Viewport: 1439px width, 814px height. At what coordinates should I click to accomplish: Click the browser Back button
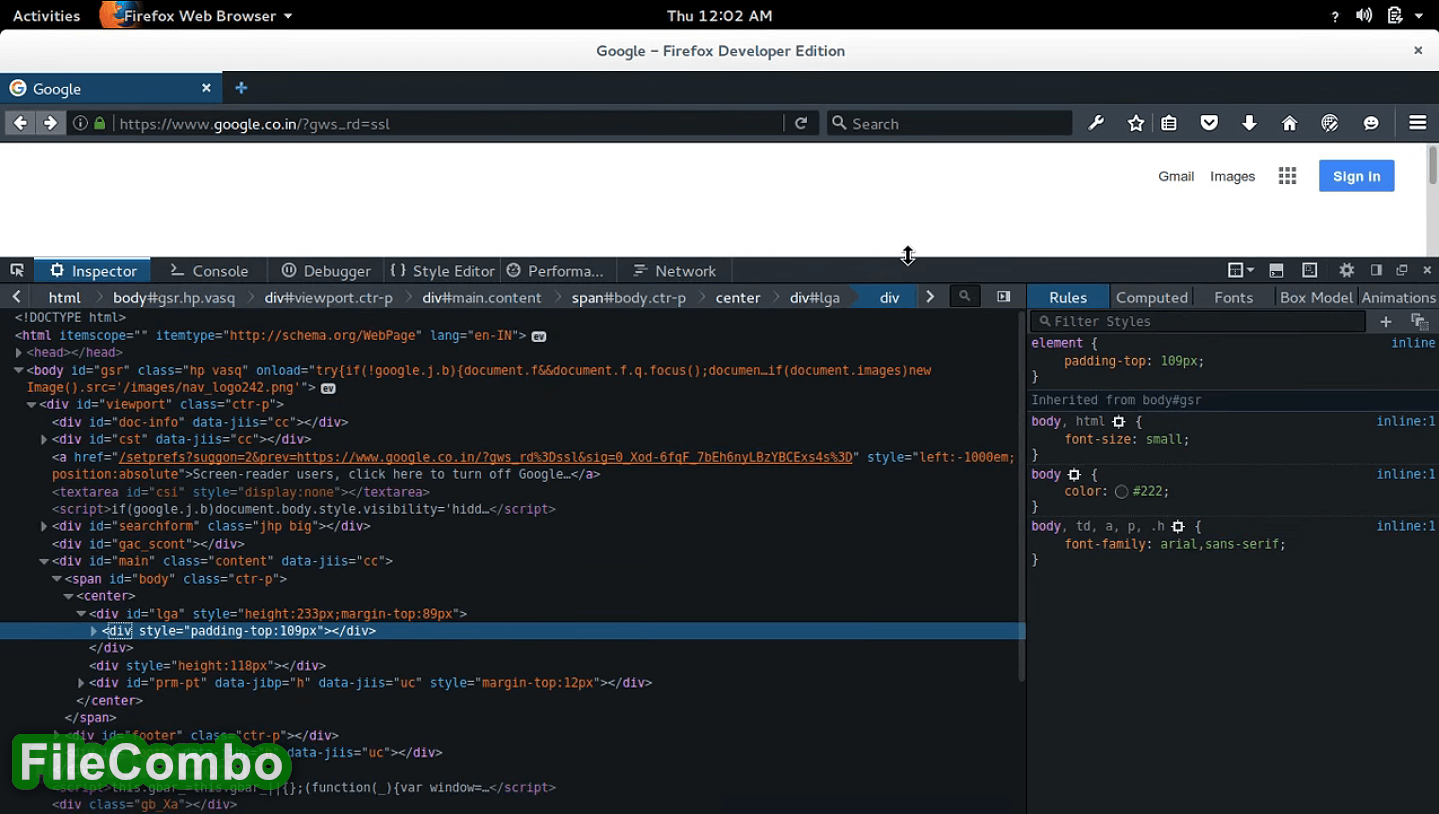(x=20, y=123)
